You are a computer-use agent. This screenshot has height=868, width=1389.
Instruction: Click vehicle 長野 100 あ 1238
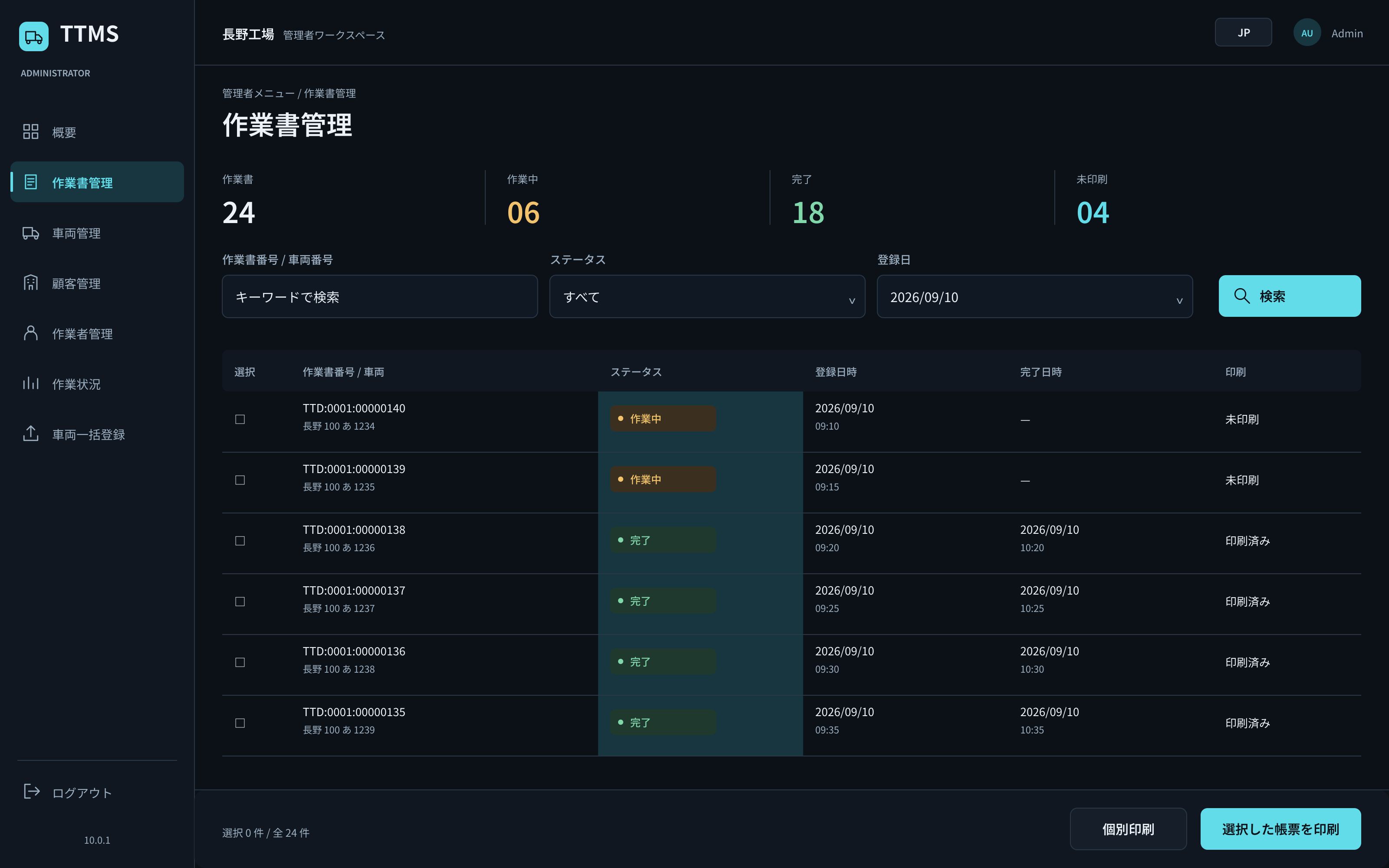coord(339,669)
